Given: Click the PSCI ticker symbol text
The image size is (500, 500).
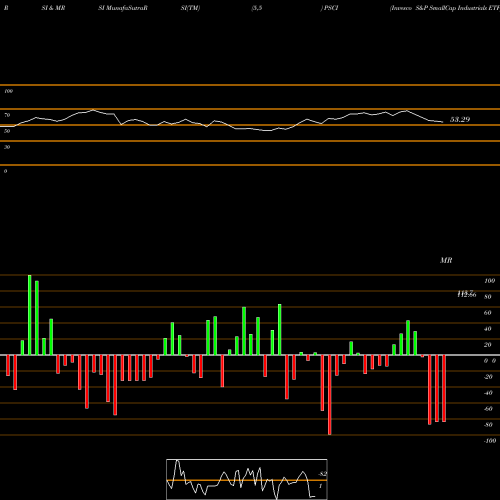Looking at the screenshot, I should pos(331,8).
